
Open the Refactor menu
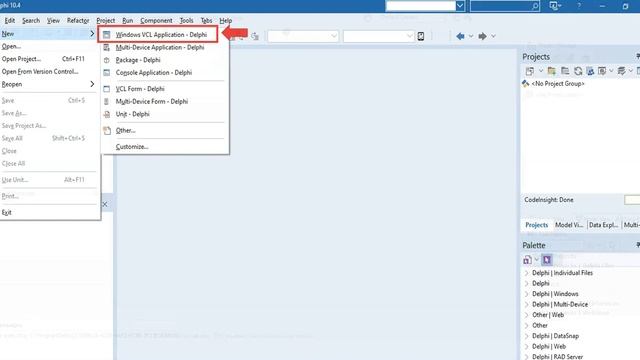[x=78, y=20]
